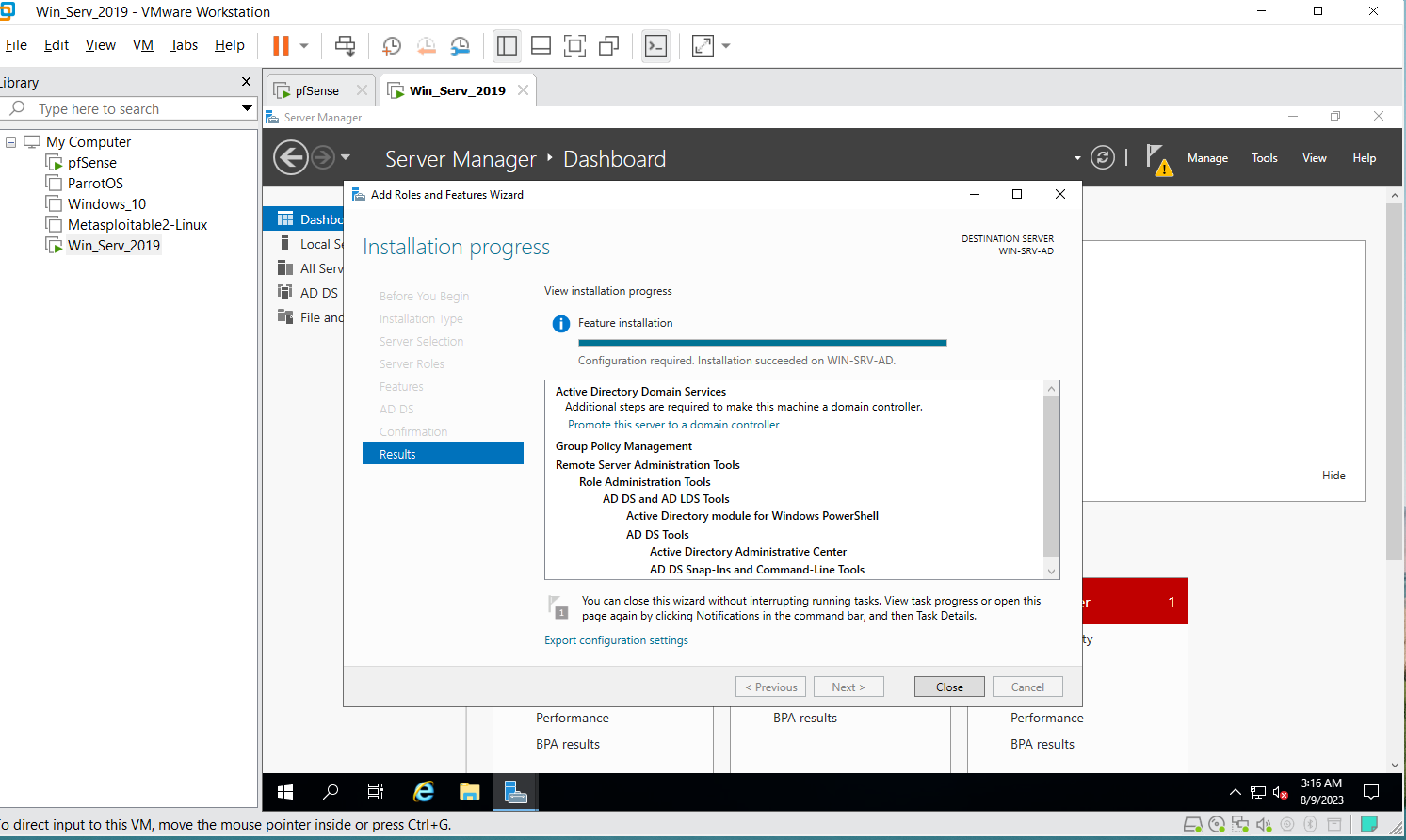Open the snapshot manager
The height and width of the screenshot is (840, 1406).
coord(460,45)
